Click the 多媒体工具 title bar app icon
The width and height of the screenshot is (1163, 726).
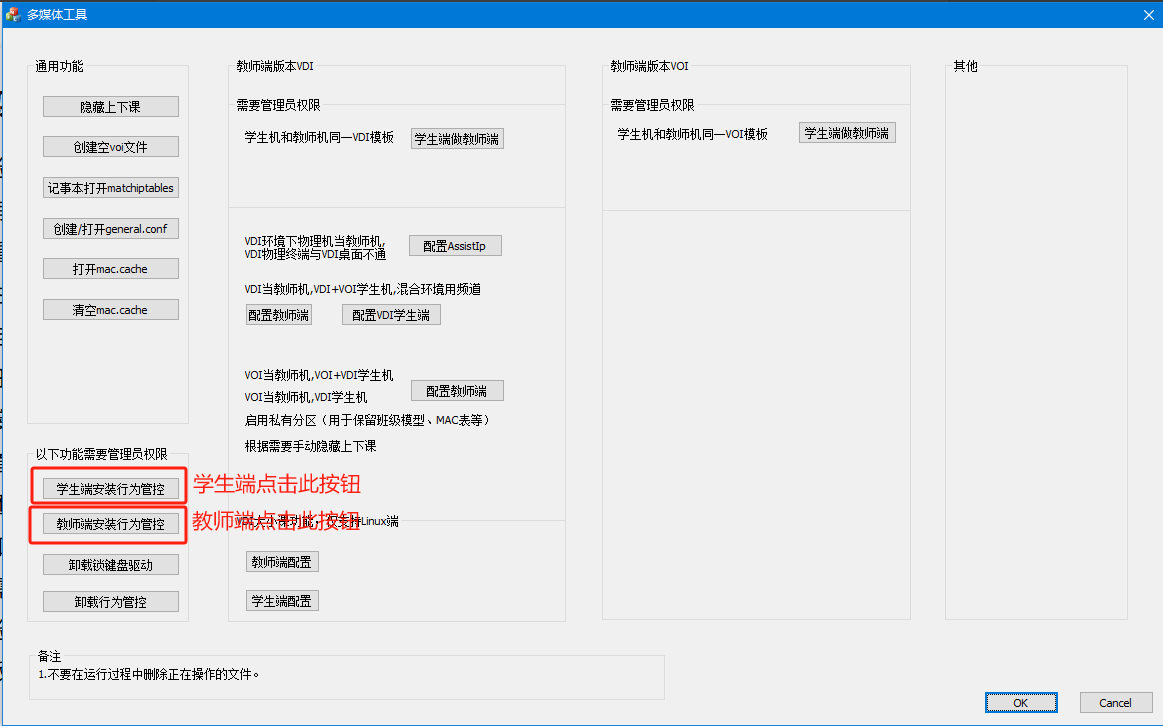pyautogui.click(x=13, y=14)
